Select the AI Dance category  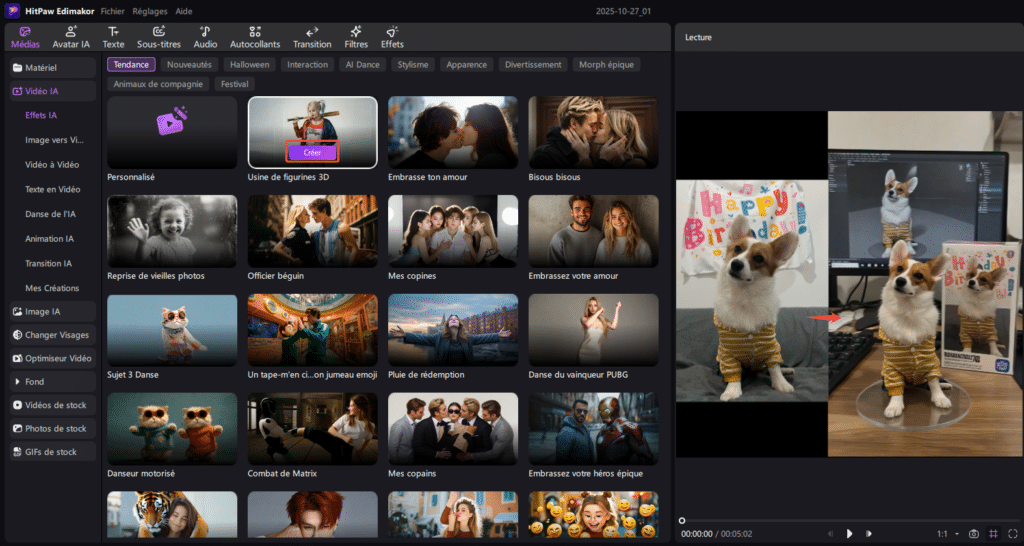pos(362,65)
